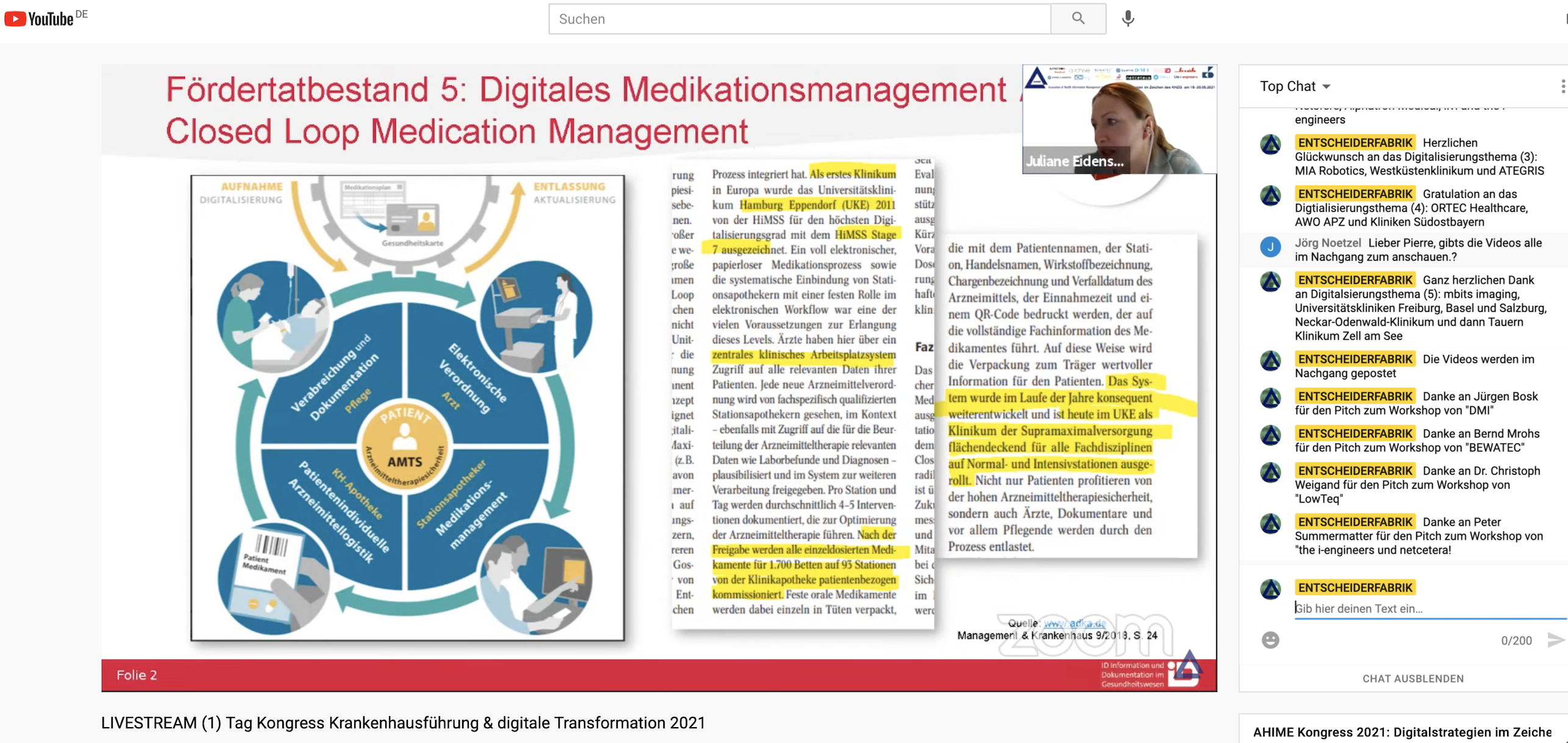Click message text 'Die Videos werden im Nachgang gepostet'
Viewport: 1568px width, 743px height.
click(1414, 366)
